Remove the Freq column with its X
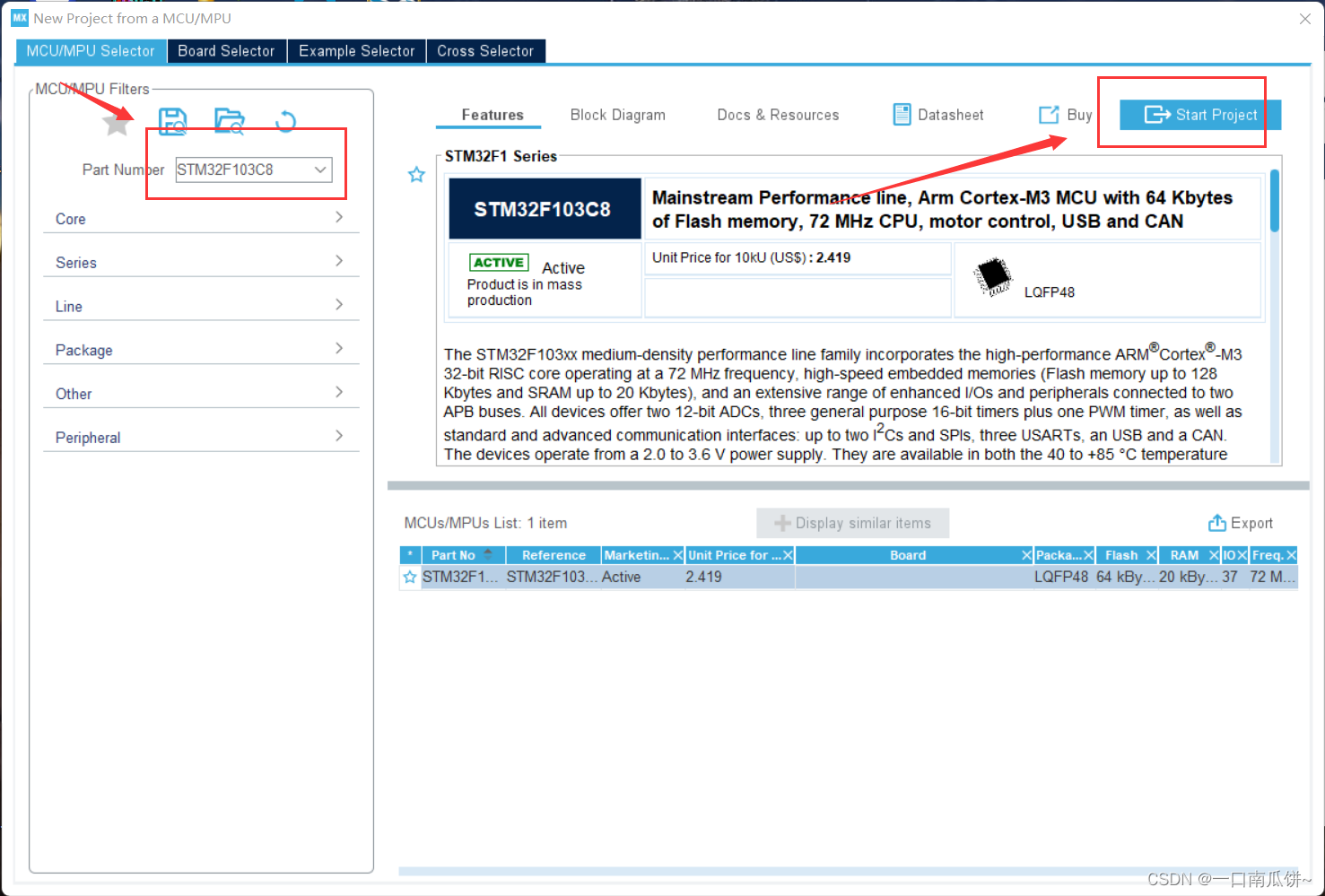This screenshot has width=1325, height=896. pos(1292,555)
